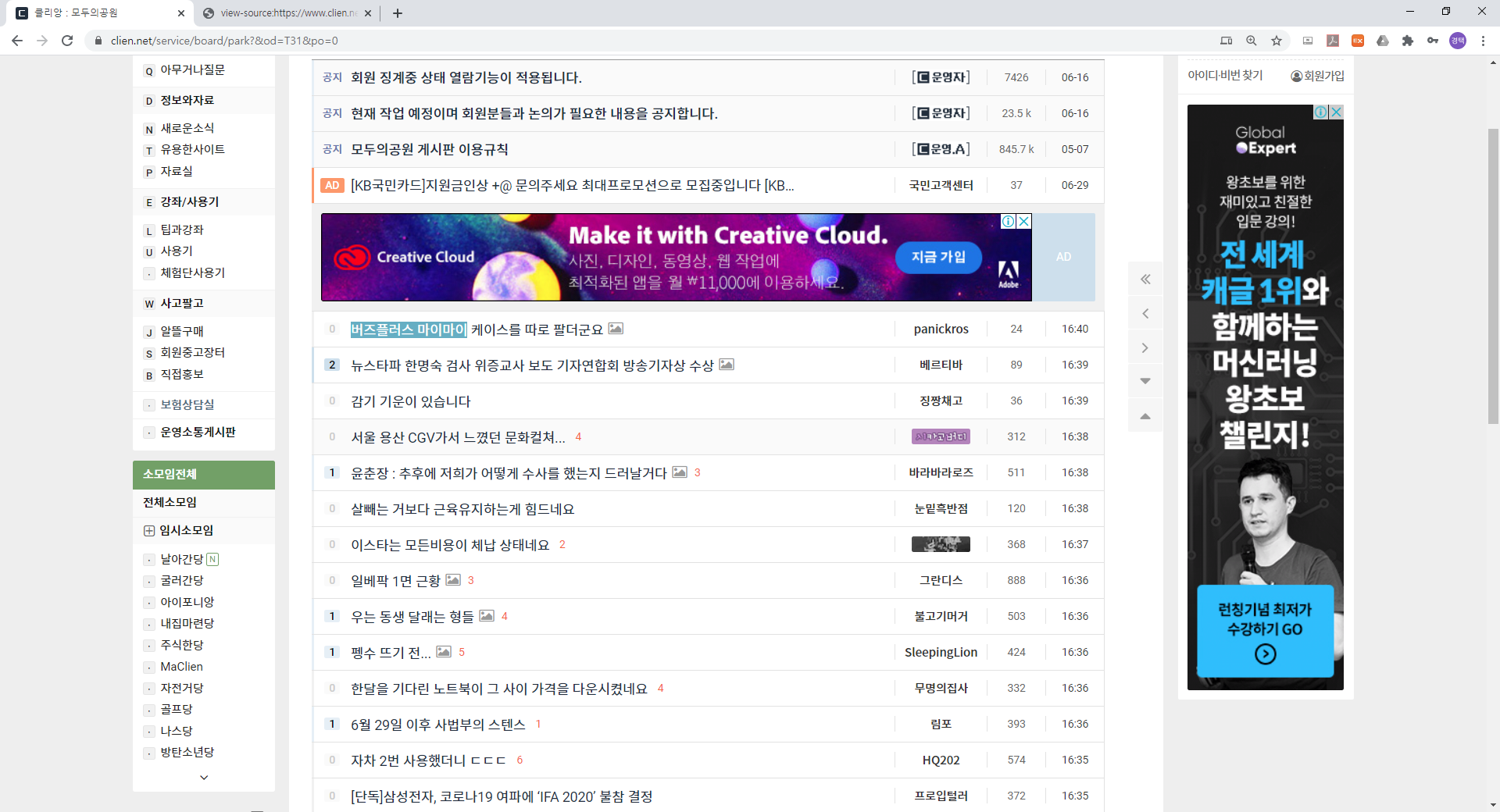
Task: Close the Creative Cloud banner ad
Action: pyautogui.click(x=1023, y=222)
